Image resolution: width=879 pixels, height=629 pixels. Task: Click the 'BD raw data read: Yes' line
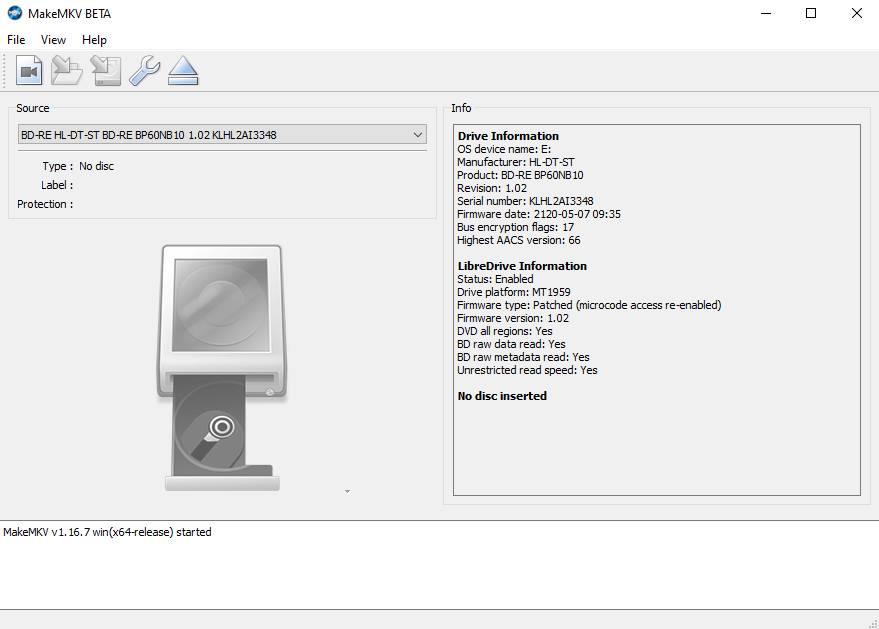tap(511, 344)
